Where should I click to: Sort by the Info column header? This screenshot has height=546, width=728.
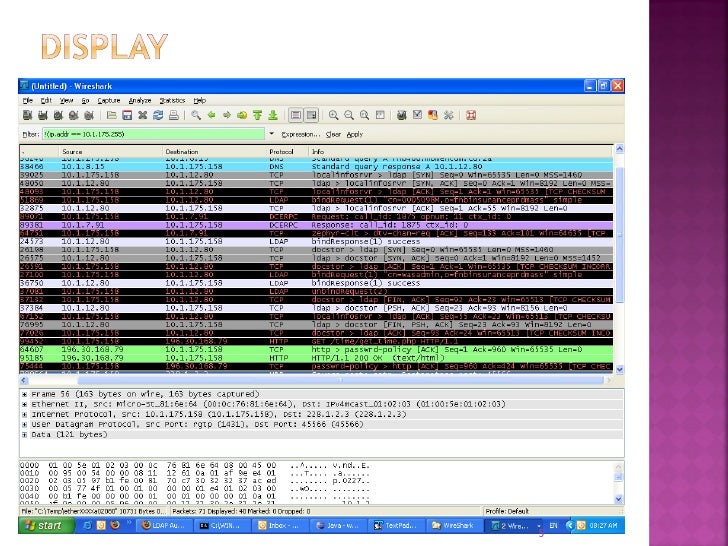coord(460,152)
